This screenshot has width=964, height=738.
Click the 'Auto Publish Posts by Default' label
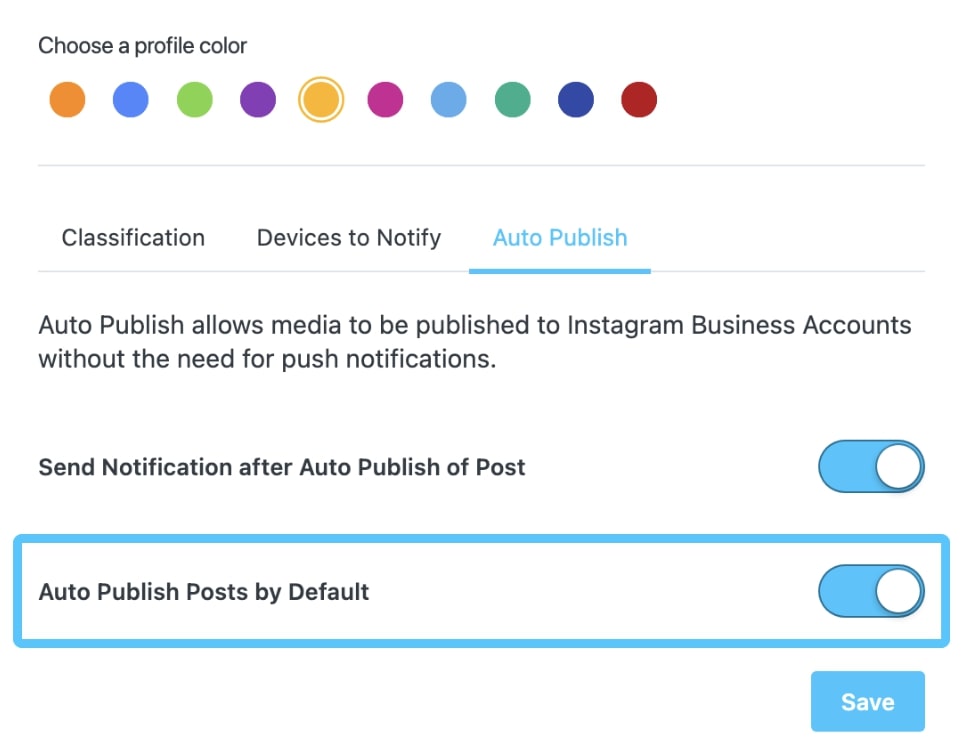(204, 592)
